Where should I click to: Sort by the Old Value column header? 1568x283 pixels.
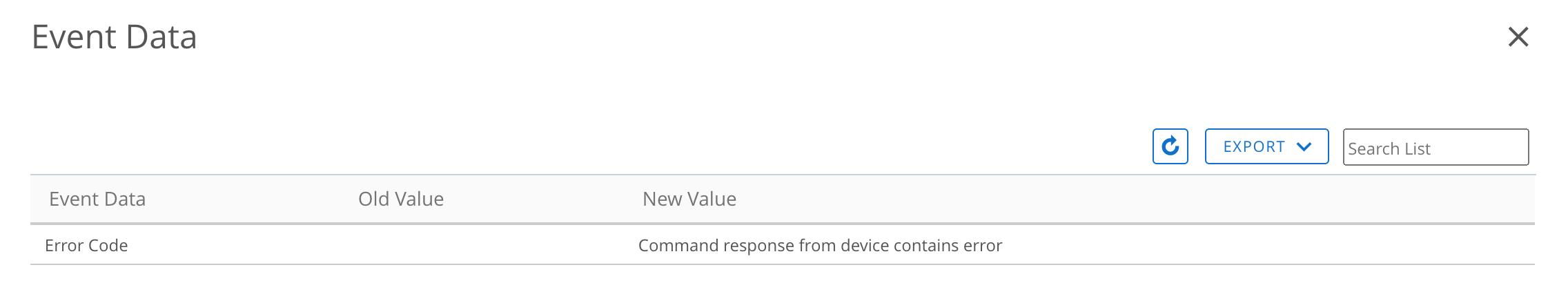pos(401,199)
